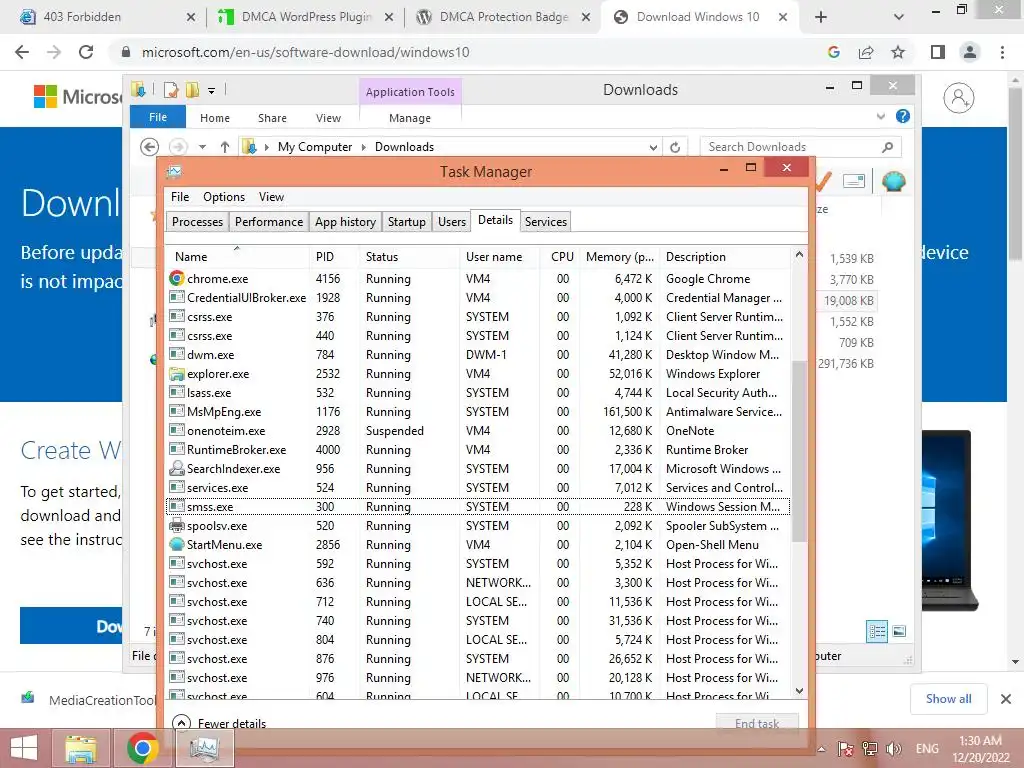The height and width of the screenshot is (768, 1024).
Task: Open Windows Start button on taskbar
Action: [24, 748]
